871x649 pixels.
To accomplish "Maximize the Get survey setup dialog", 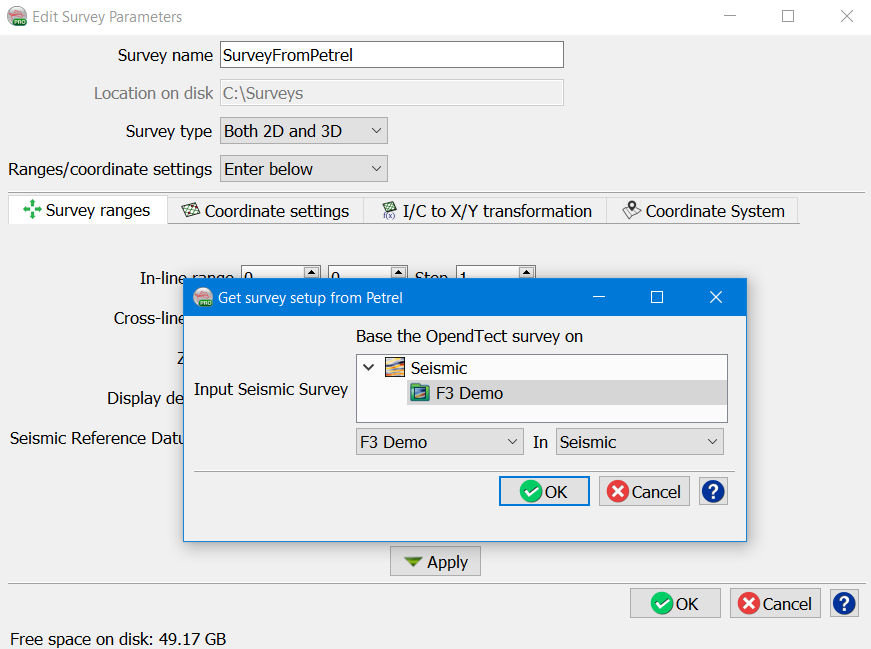I will pos(657,297).
